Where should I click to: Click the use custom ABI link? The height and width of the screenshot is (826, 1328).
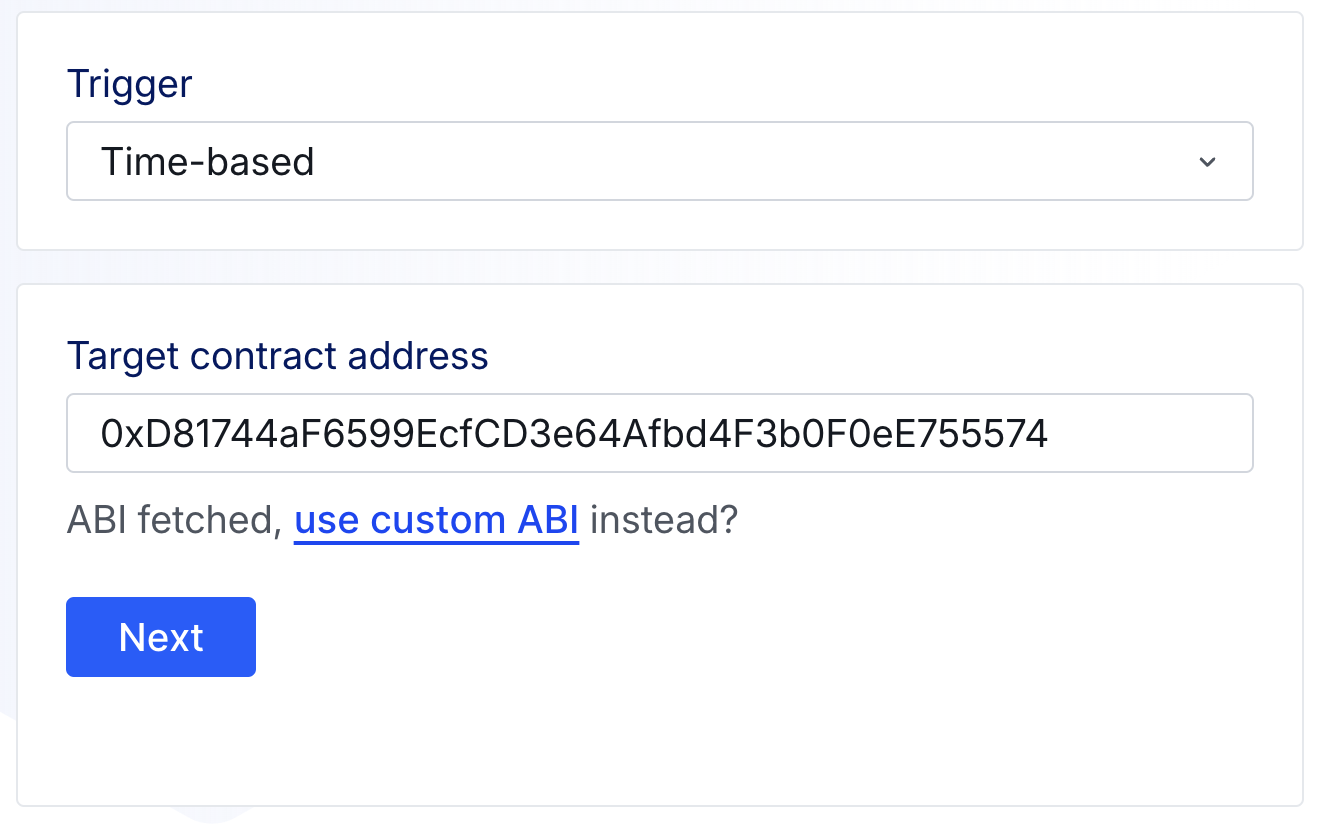point(436,520)
